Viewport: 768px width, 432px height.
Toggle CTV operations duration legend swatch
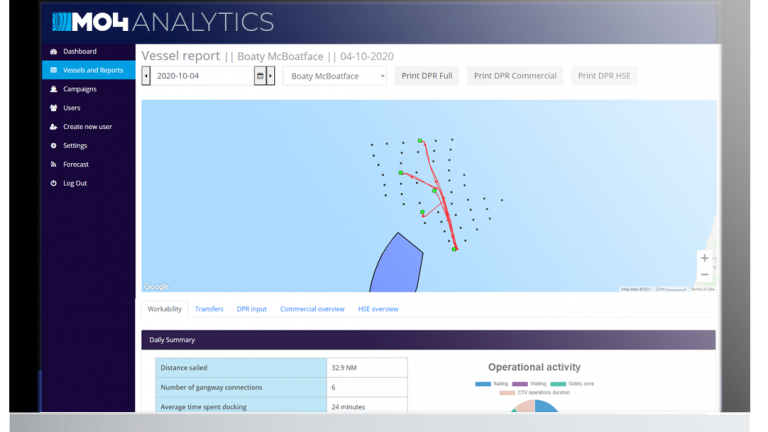pyautogui.click(x=507, y=393)
